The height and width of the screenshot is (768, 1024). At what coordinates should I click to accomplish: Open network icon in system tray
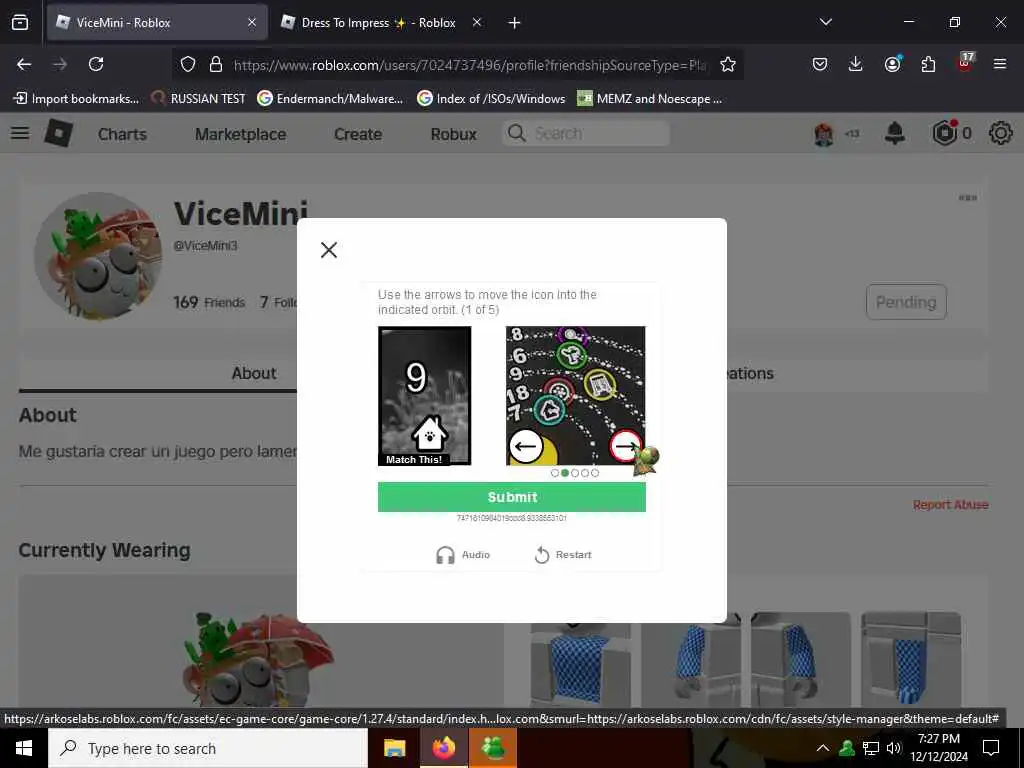click(871, 748)
